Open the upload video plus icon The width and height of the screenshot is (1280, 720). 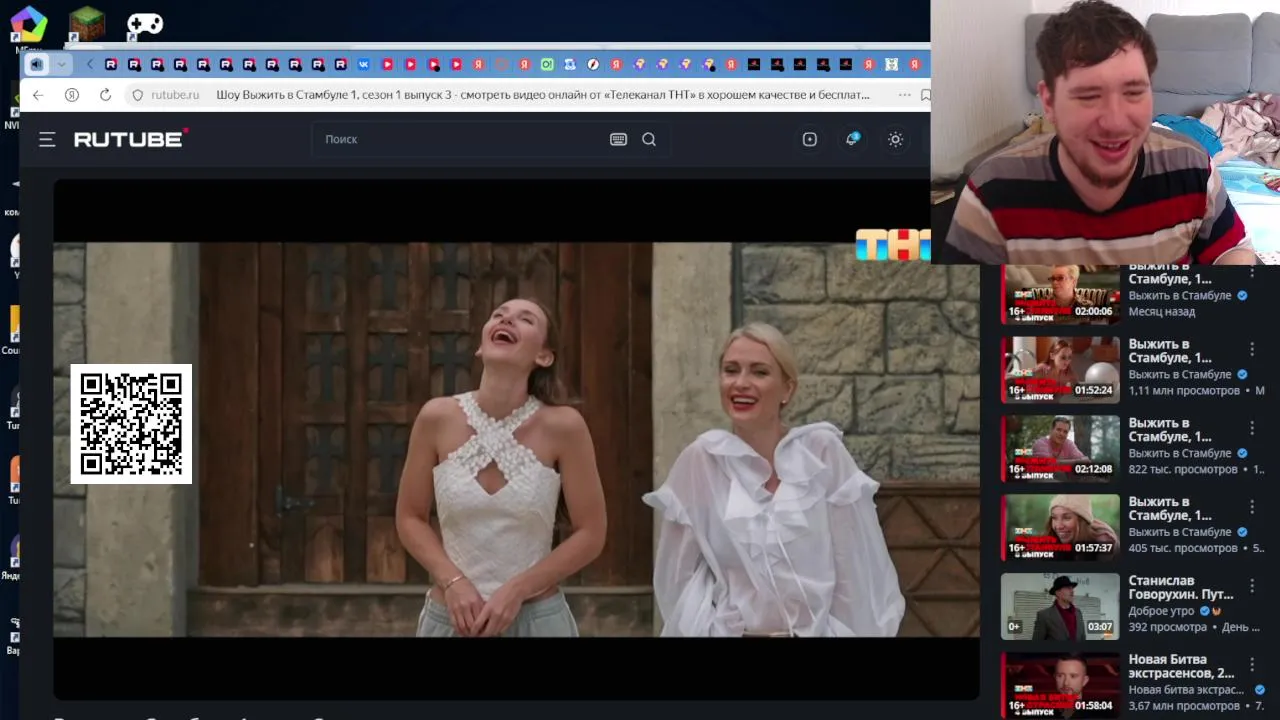(x=810, y=139)
